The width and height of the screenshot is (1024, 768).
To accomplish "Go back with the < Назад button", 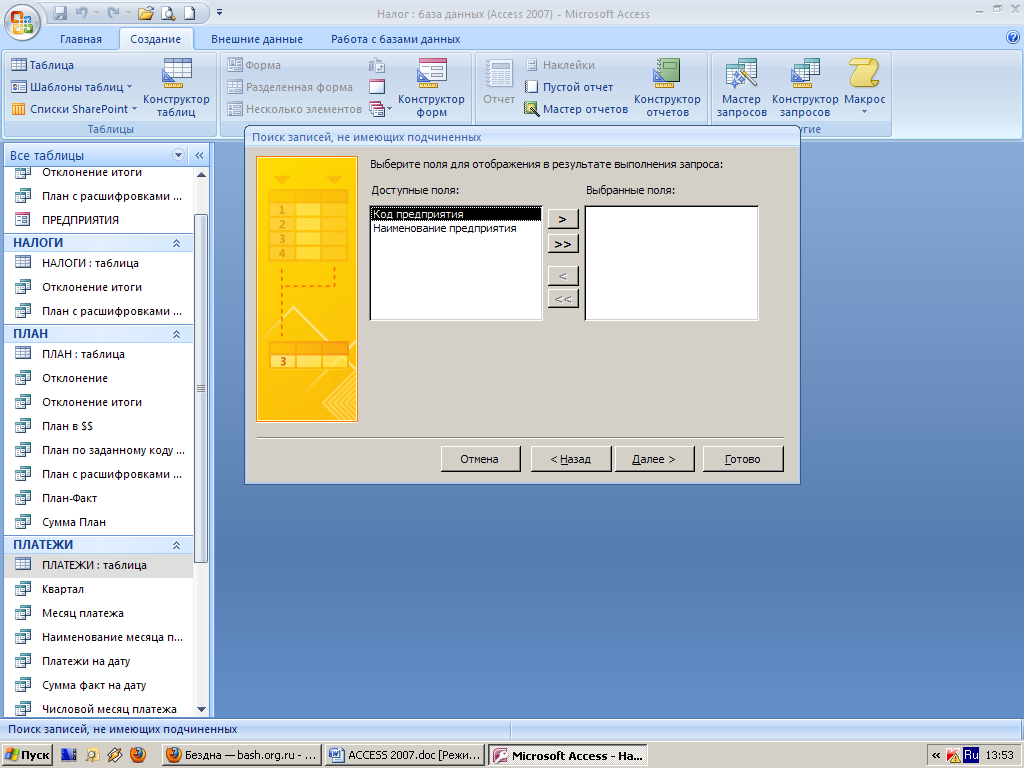I will click(571, 459).
